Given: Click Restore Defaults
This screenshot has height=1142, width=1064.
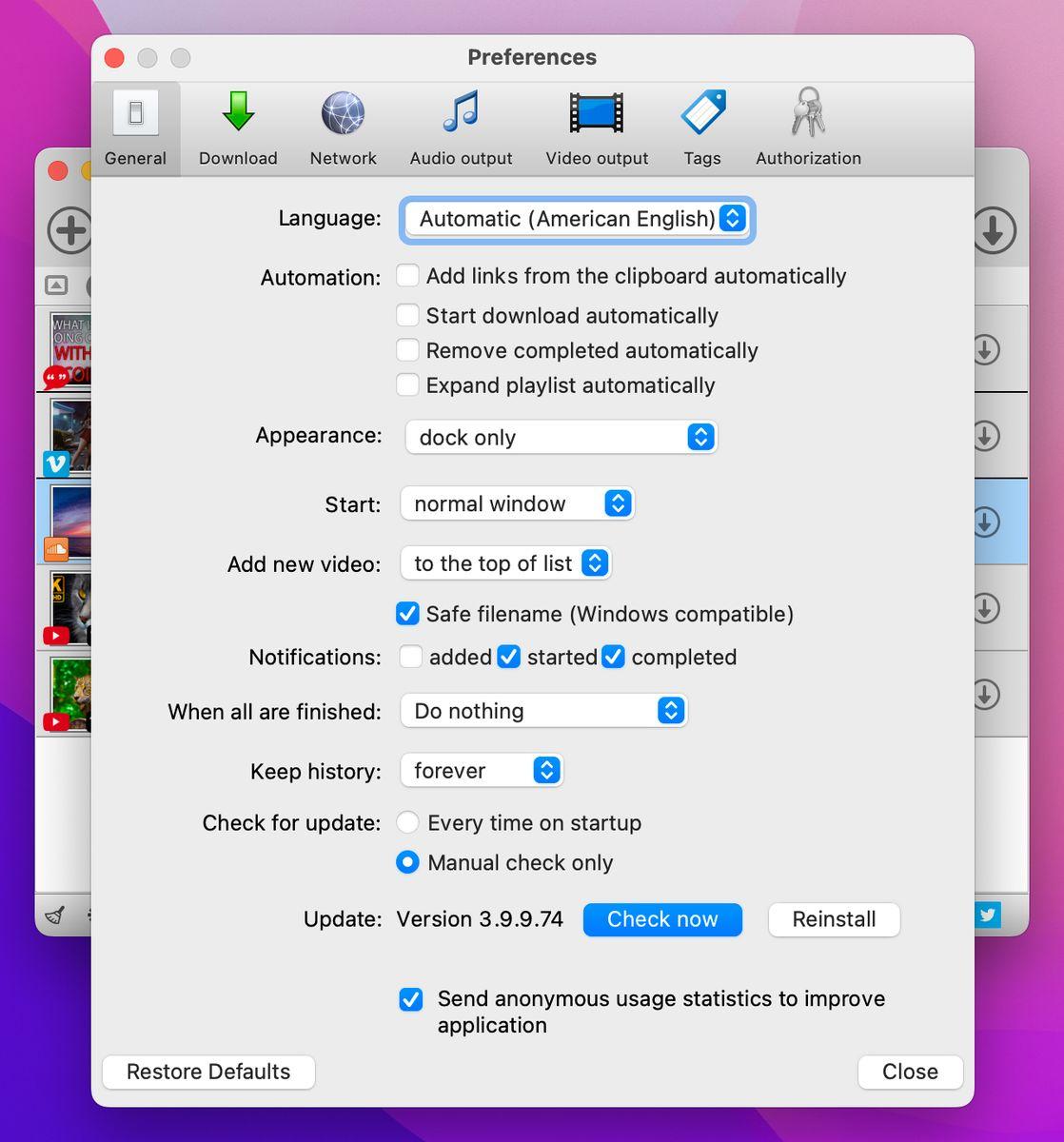Looking at the screenshot, I should (208, 1072).
